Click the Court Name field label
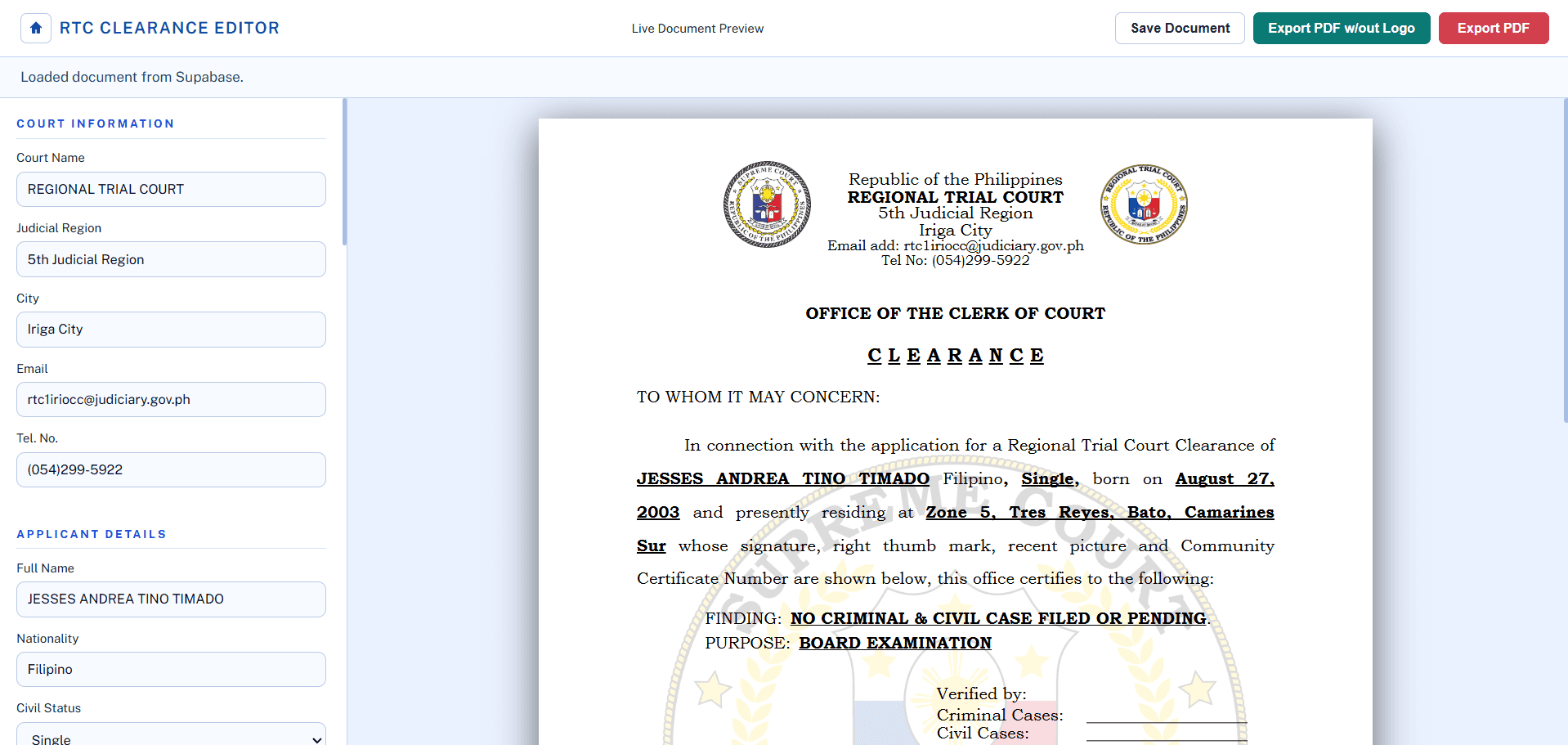Viewport: 1568px width, 745px height. (x=51, y=158)
